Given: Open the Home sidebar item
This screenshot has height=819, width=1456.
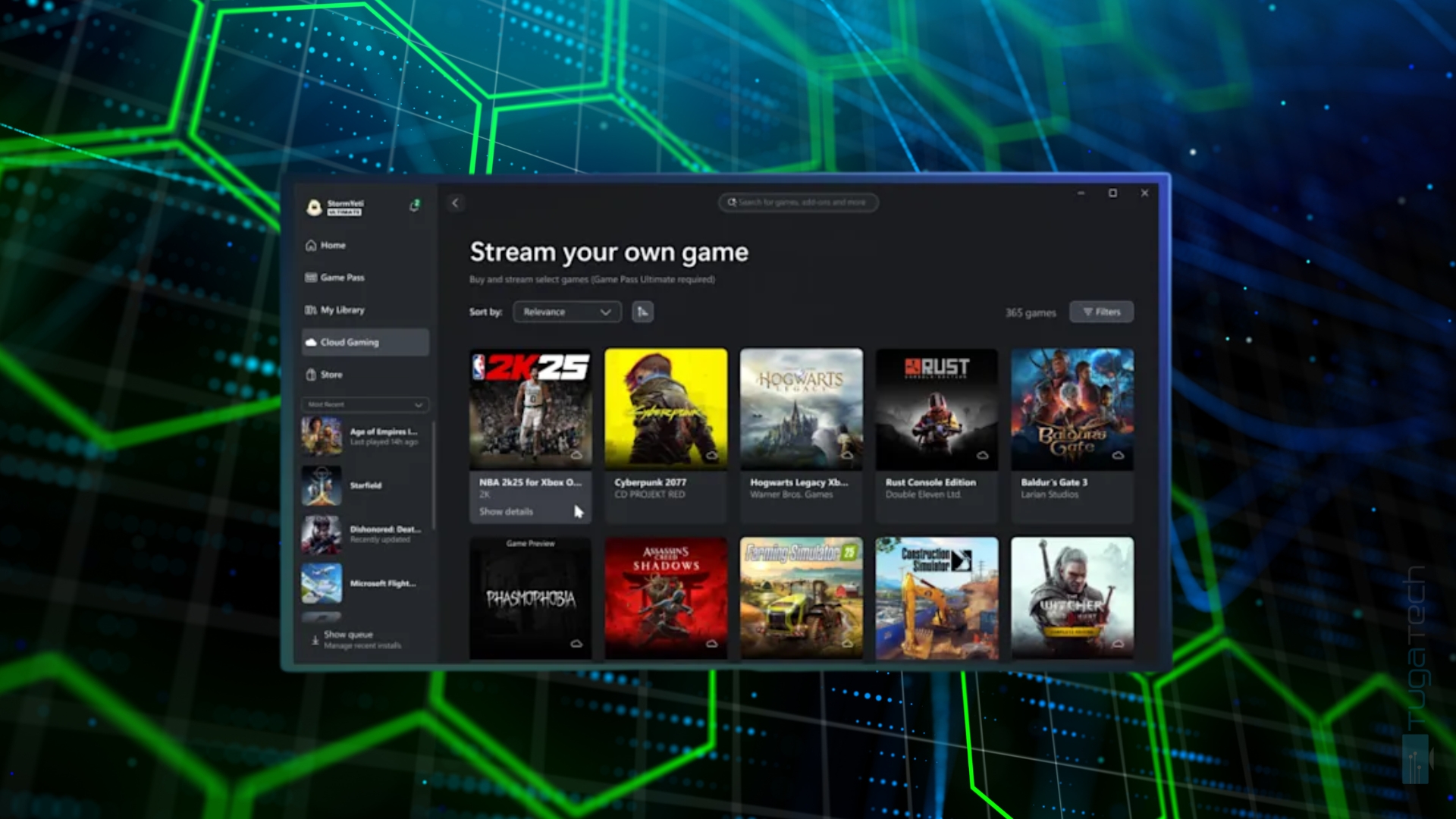Looking at the screenshot, I should tap(365, 245).
